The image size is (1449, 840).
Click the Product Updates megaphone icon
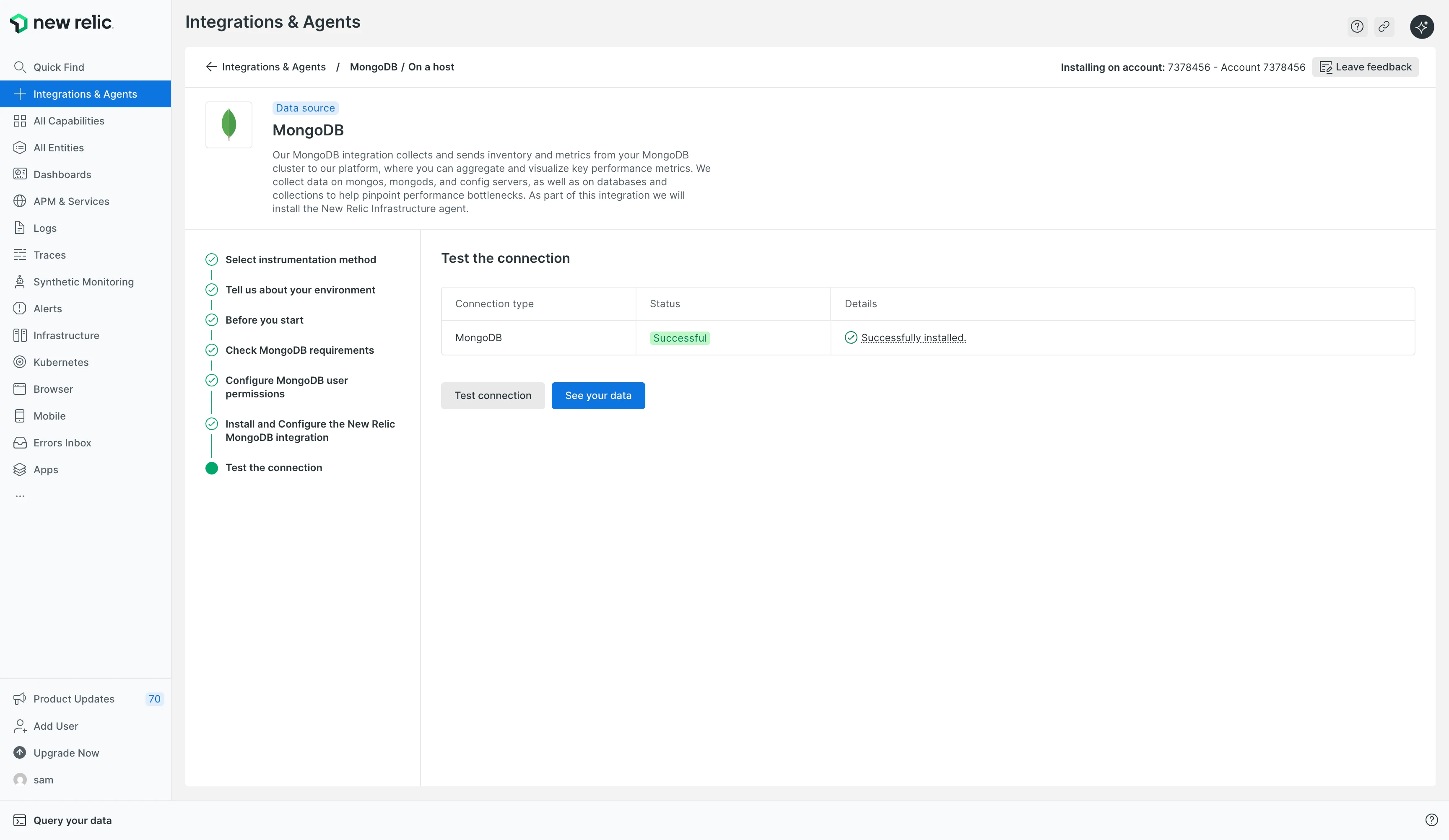(20, 699)
